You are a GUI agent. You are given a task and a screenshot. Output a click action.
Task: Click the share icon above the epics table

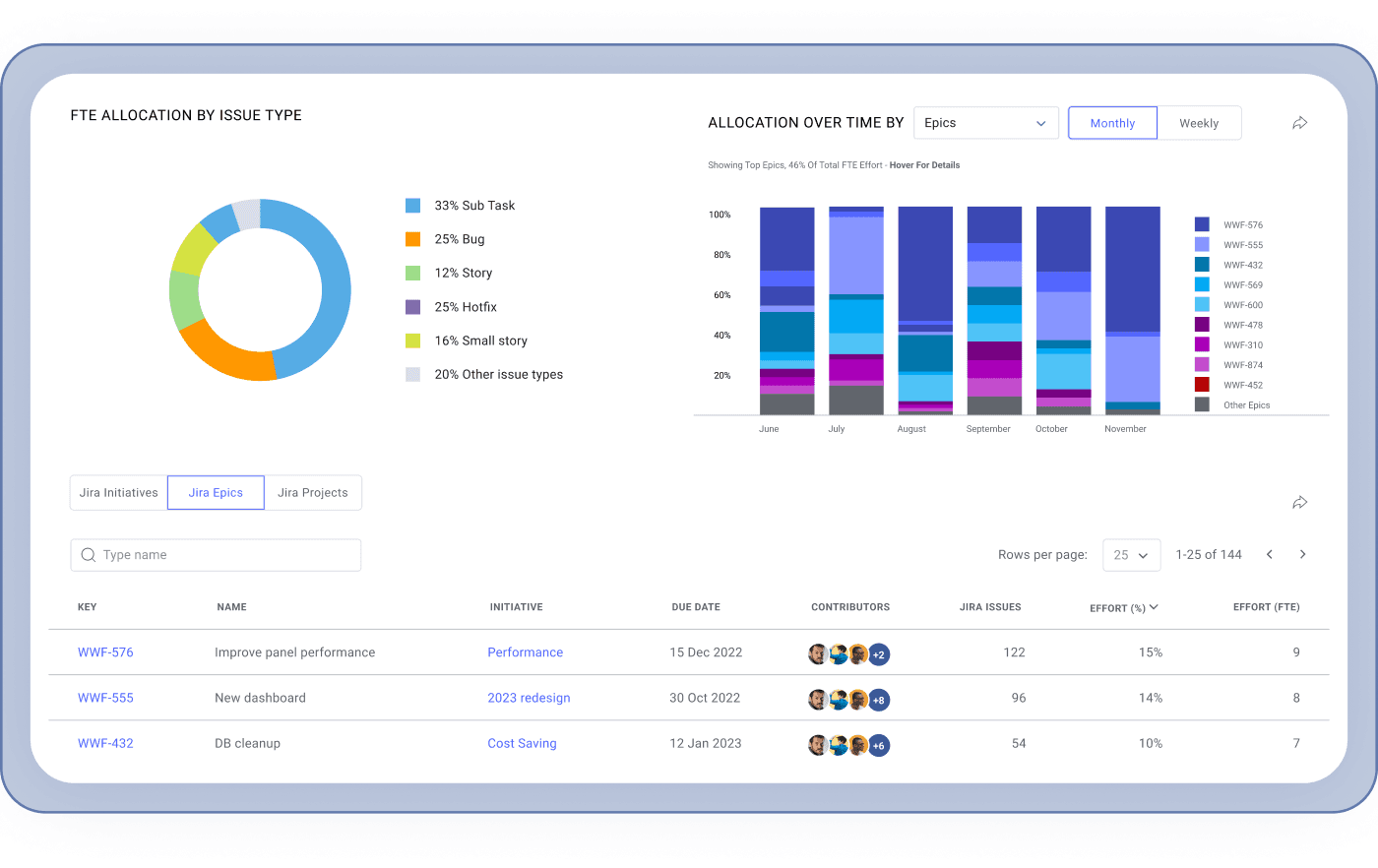tap(1299, 503)
